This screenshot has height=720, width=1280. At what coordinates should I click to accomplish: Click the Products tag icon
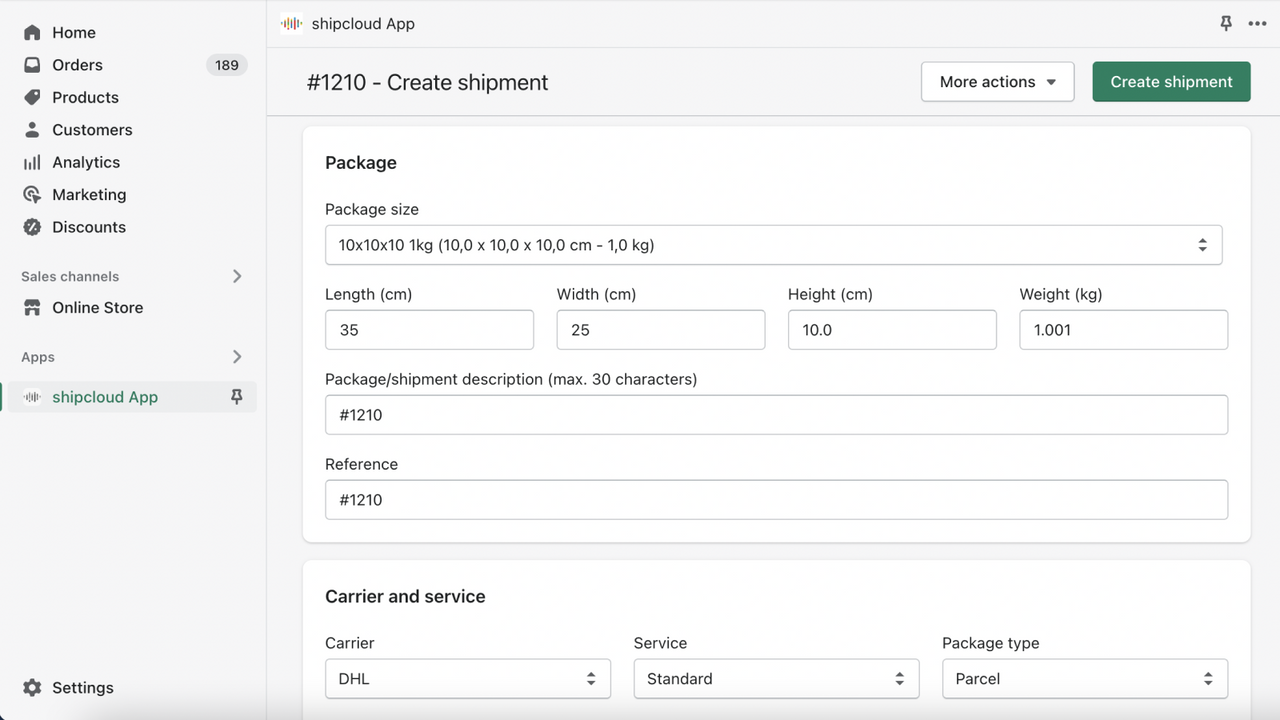[32, 97]
